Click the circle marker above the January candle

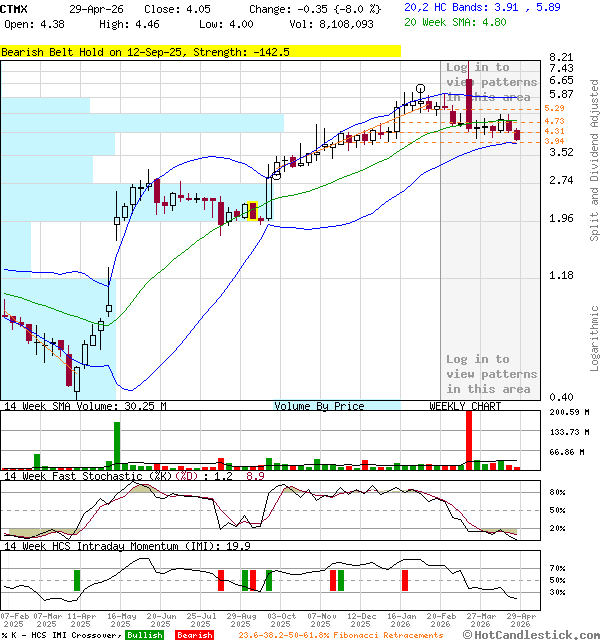(421, 89)
